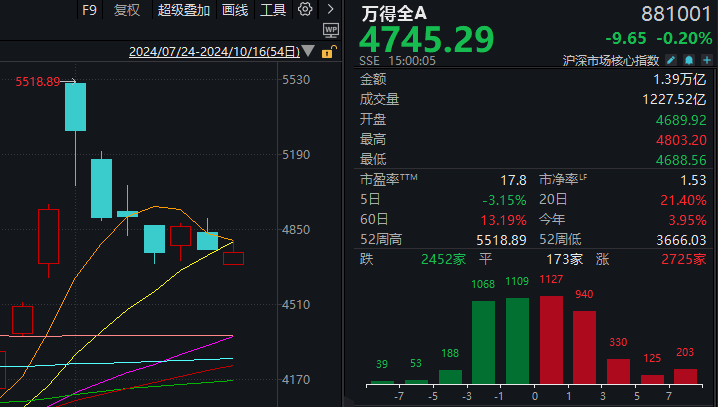
Task: Click the tall cyan candlestick near 5518.89
Action: tap(76, 107)
